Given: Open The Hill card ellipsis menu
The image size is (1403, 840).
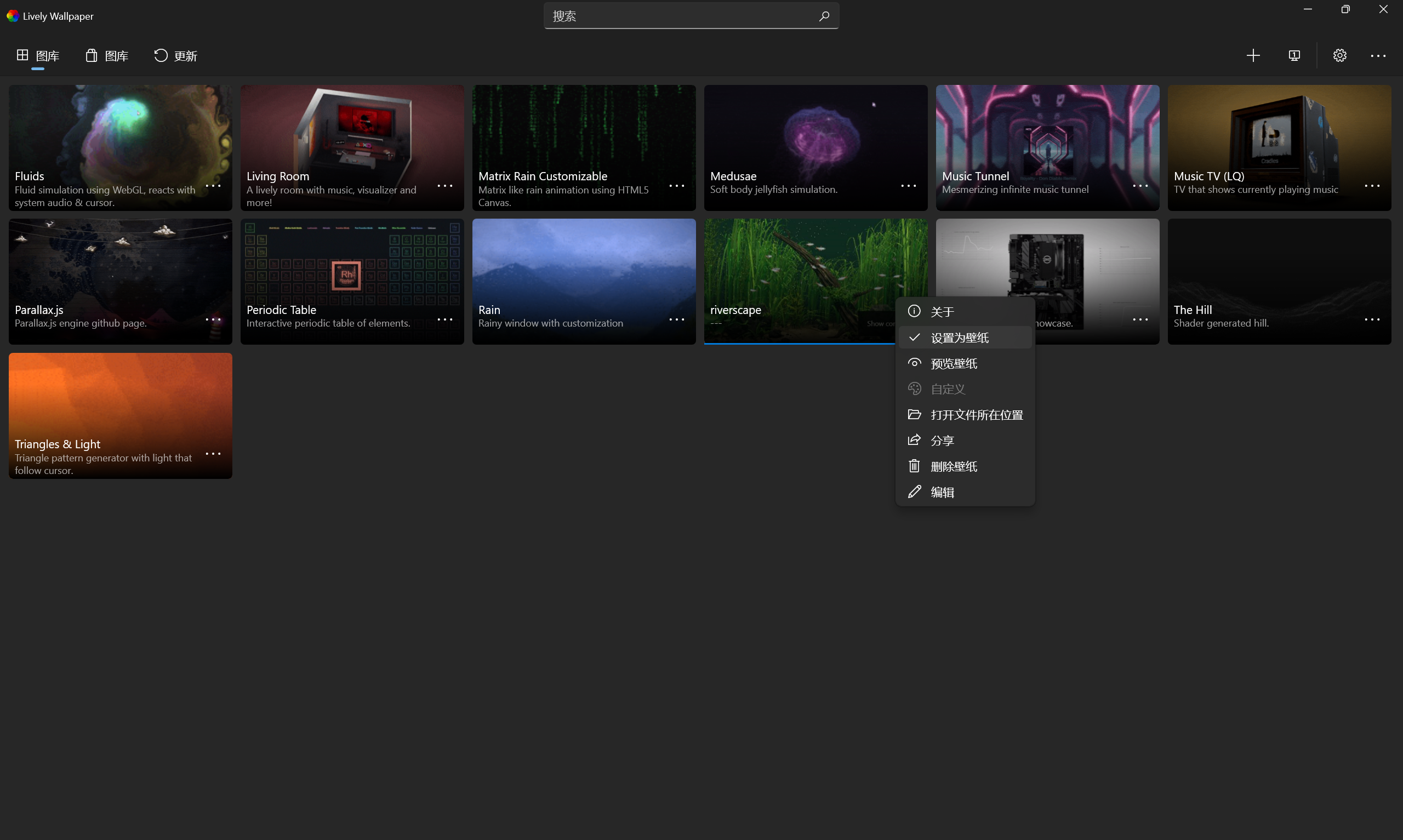Looking at the screenshot, I should point(1372,319).
